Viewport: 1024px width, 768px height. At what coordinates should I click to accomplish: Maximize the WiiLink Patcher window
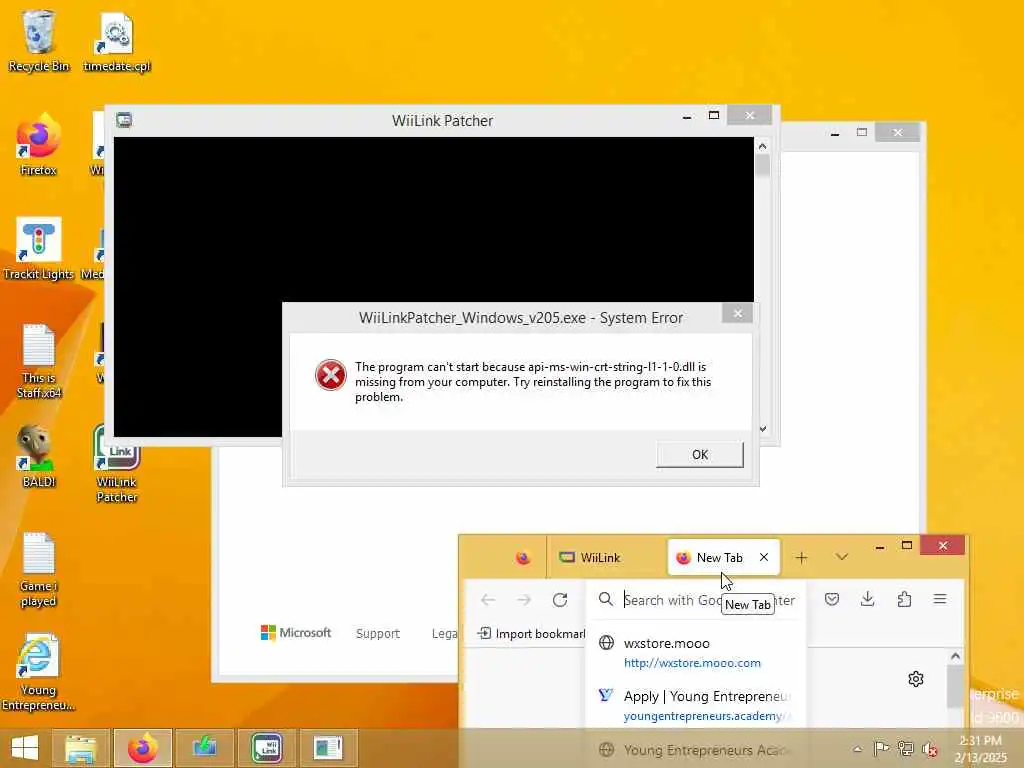click(714, 116)
